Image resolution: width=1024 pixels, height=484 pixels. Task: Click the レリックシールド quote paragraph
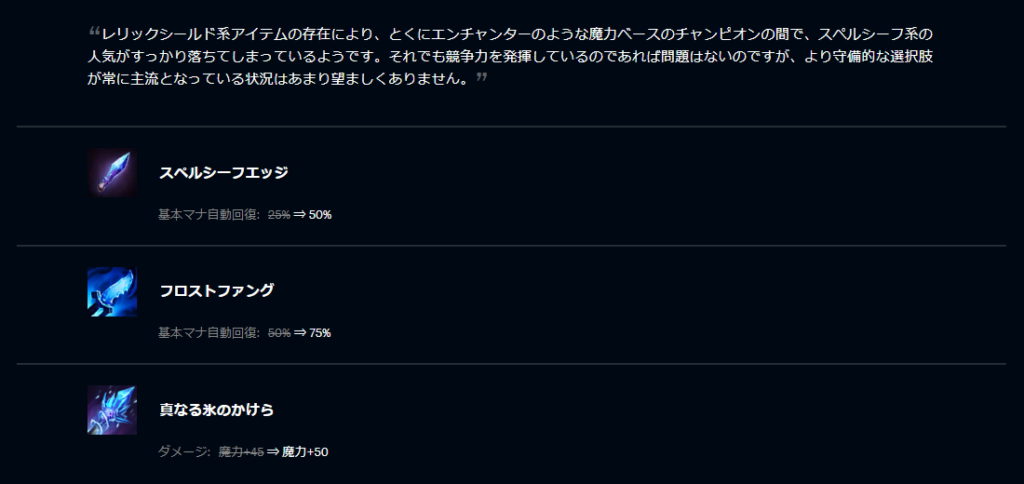point(510,57)
